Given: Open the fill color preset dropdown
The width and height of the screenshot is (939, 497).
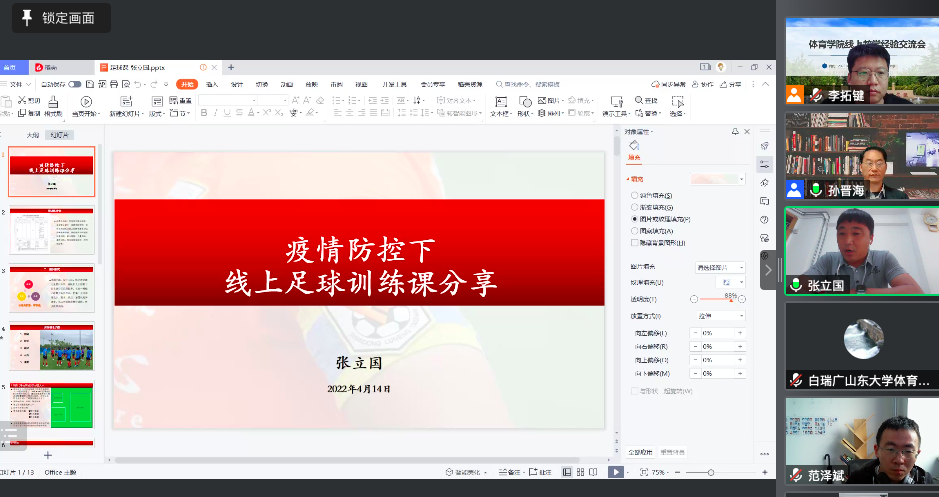Looking at the screenshot, I should point(741,179).
